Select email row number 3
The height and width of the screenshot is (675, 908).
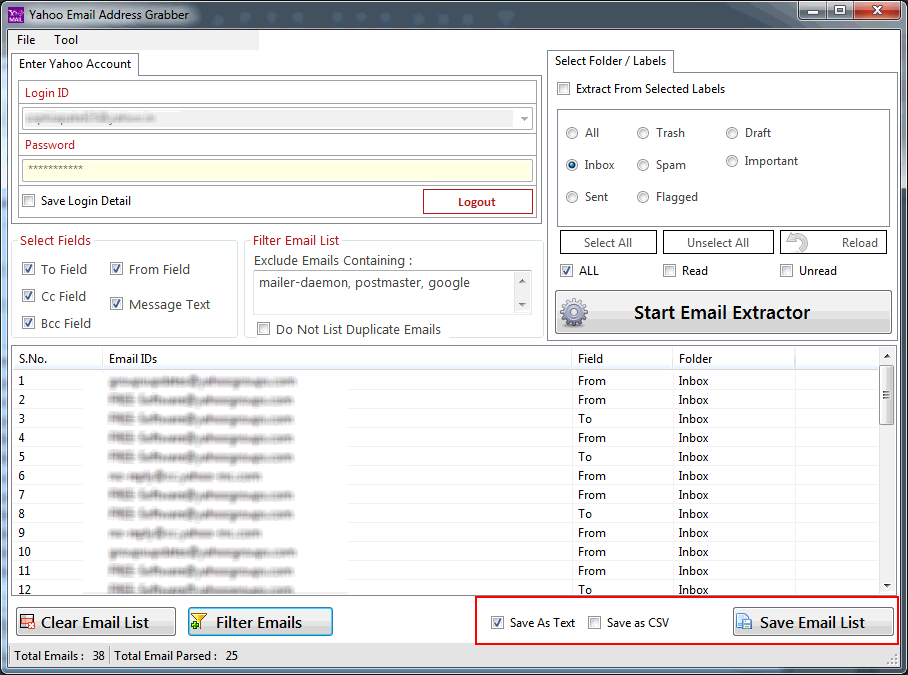(x=445, y=419)
